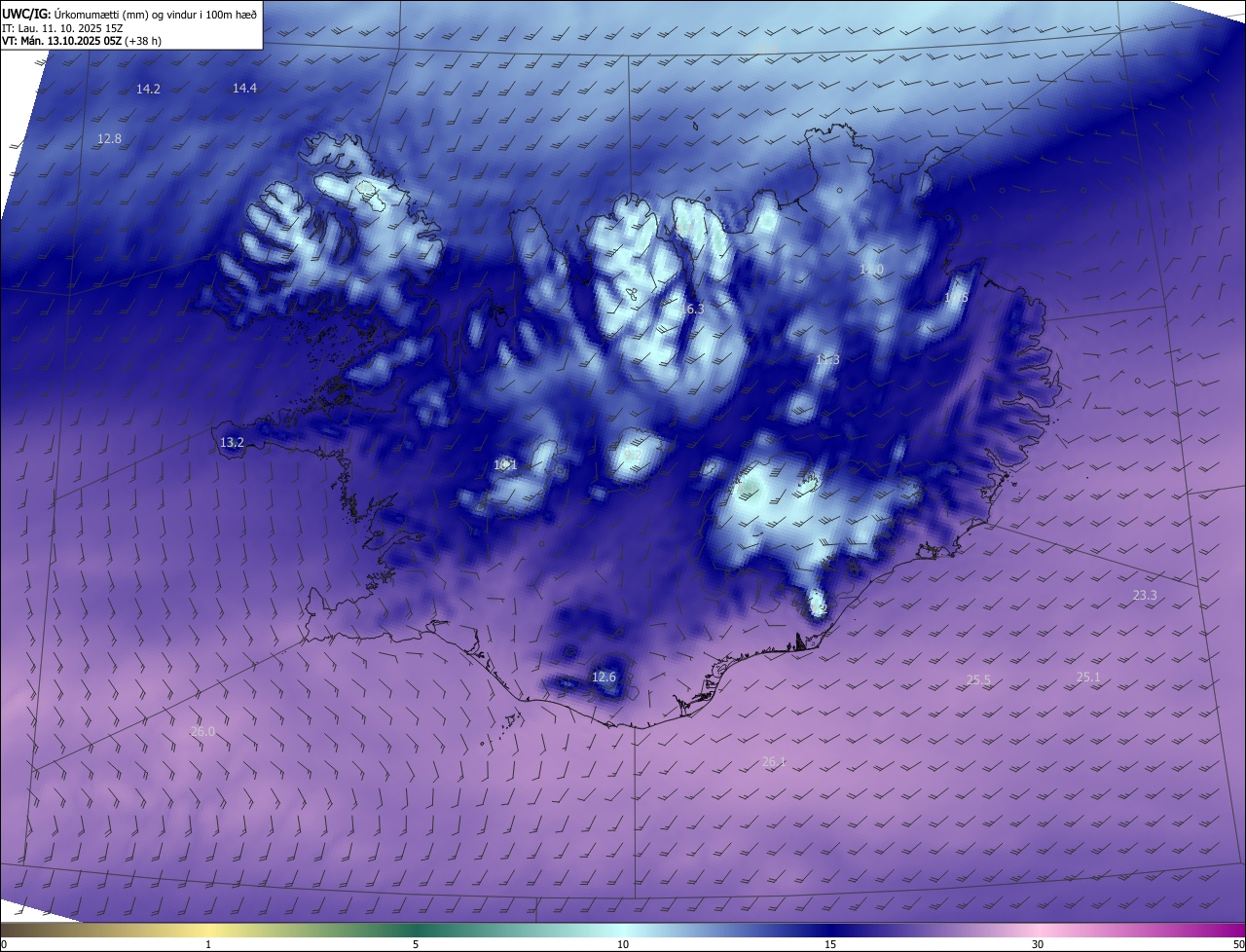Click the 14.2 value on the map

[x=148, y=89]
